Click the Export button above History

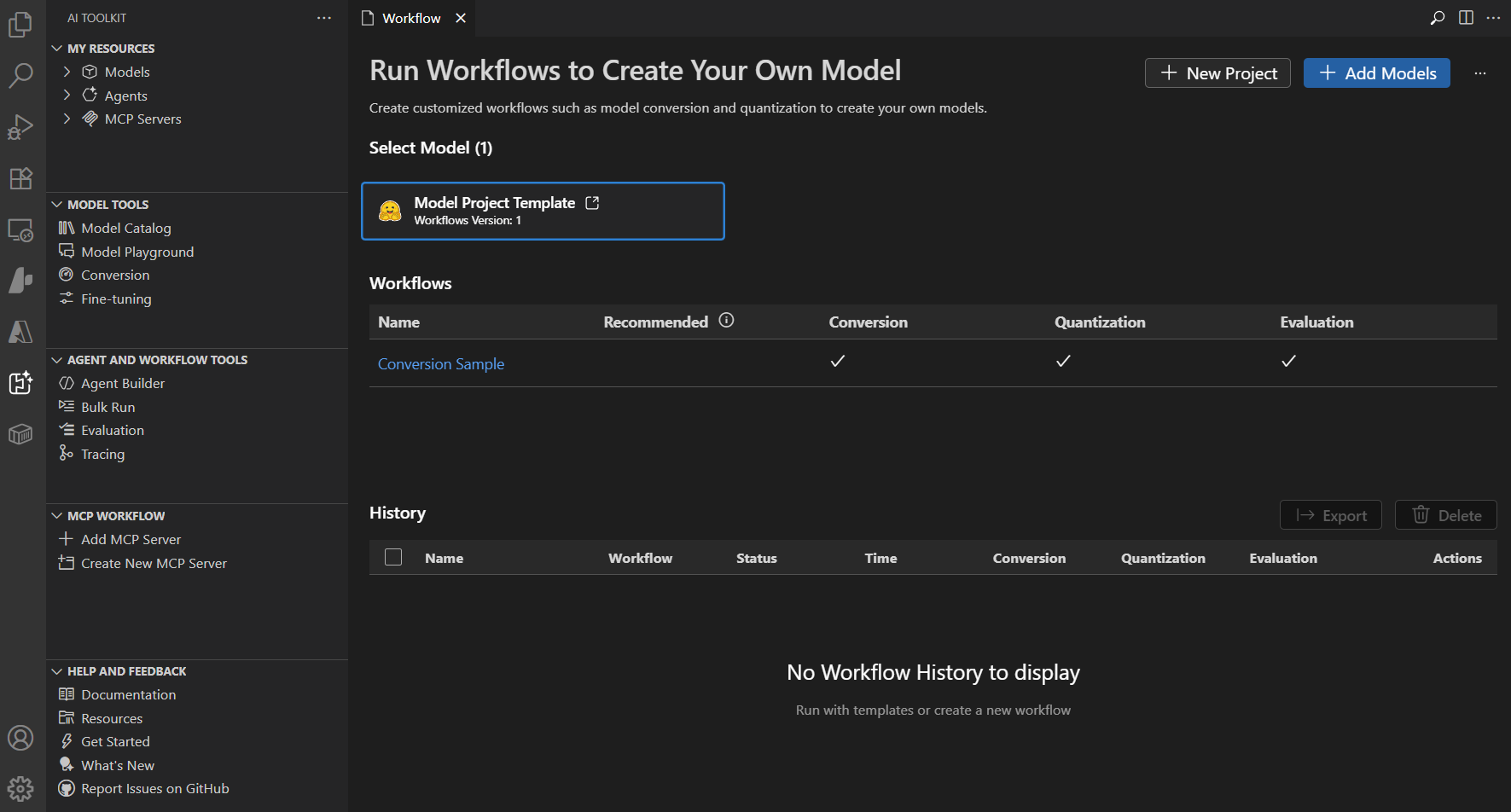coord(1331,514)
